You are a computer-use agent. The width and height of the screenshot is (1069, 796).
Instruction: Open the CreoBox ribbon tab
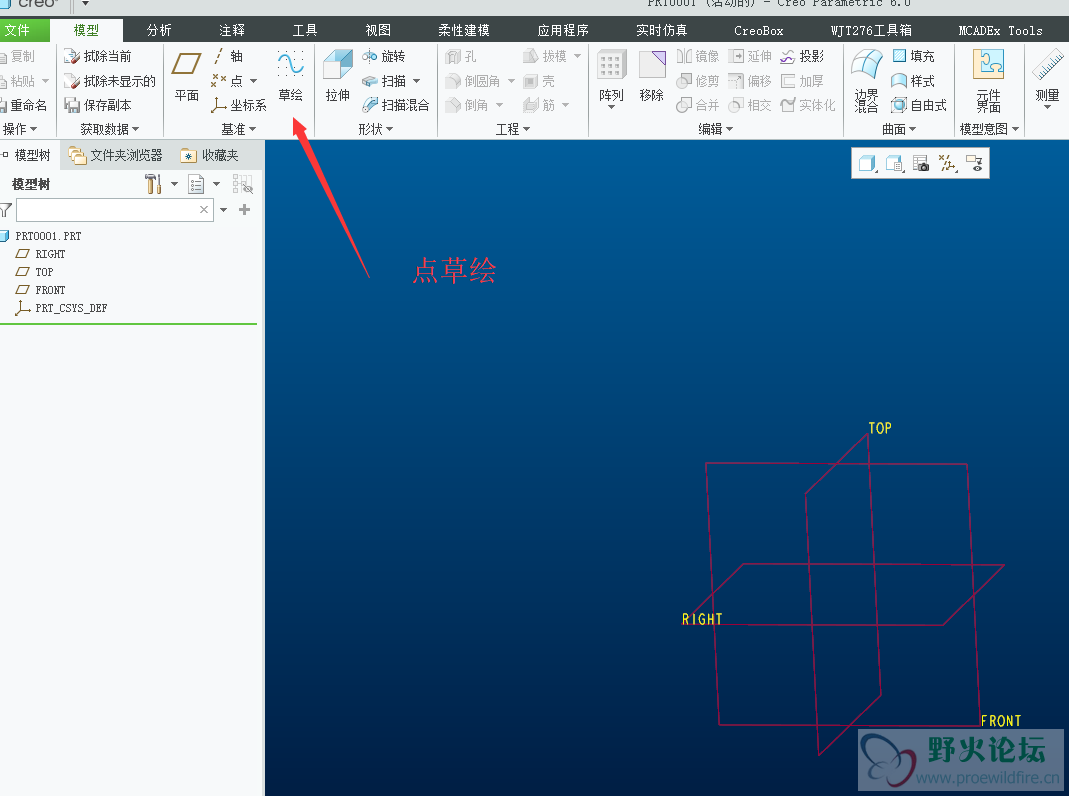[759, 30]
